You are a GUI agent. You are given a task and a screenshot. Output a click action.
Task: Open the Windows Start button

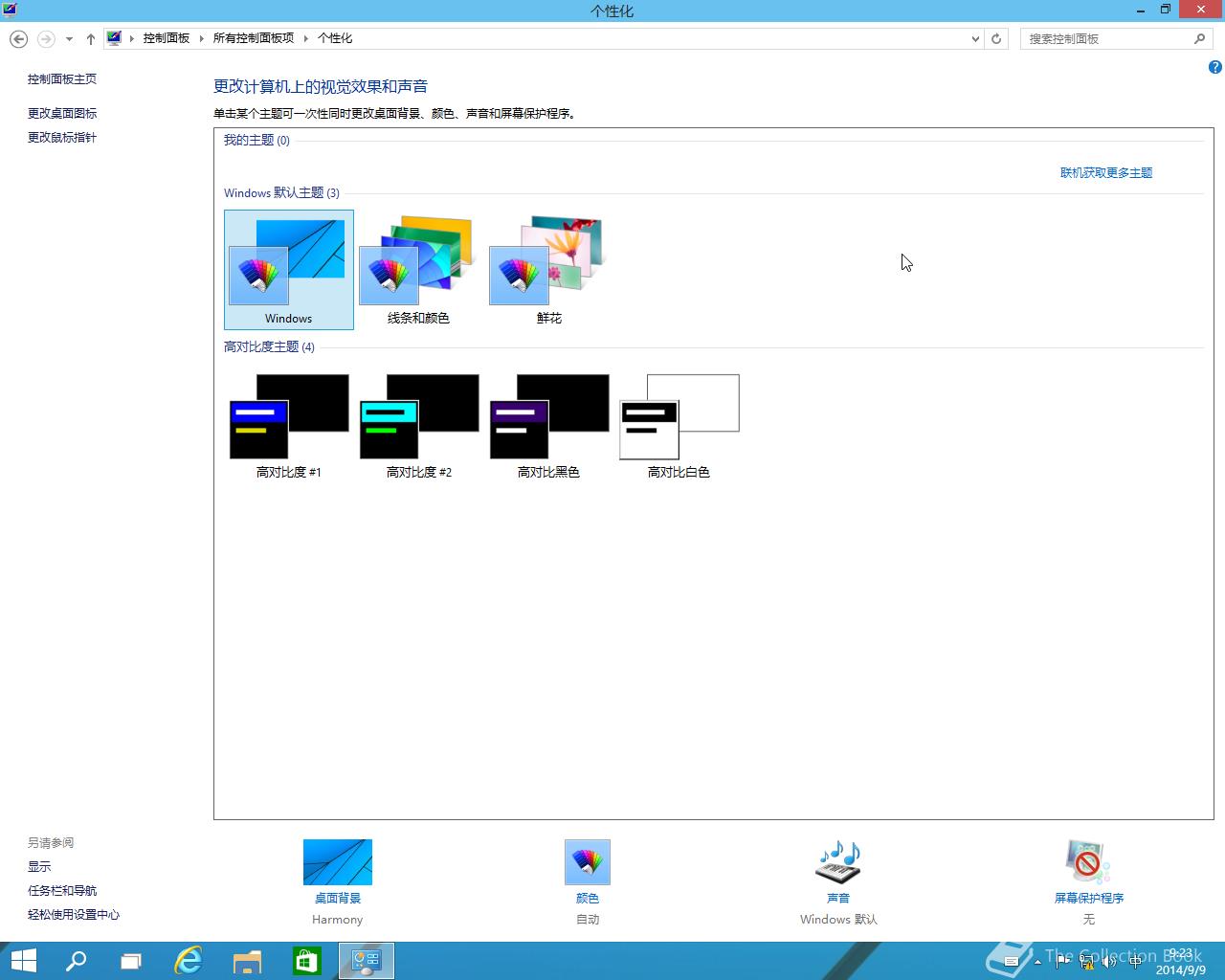pos(23,961)
